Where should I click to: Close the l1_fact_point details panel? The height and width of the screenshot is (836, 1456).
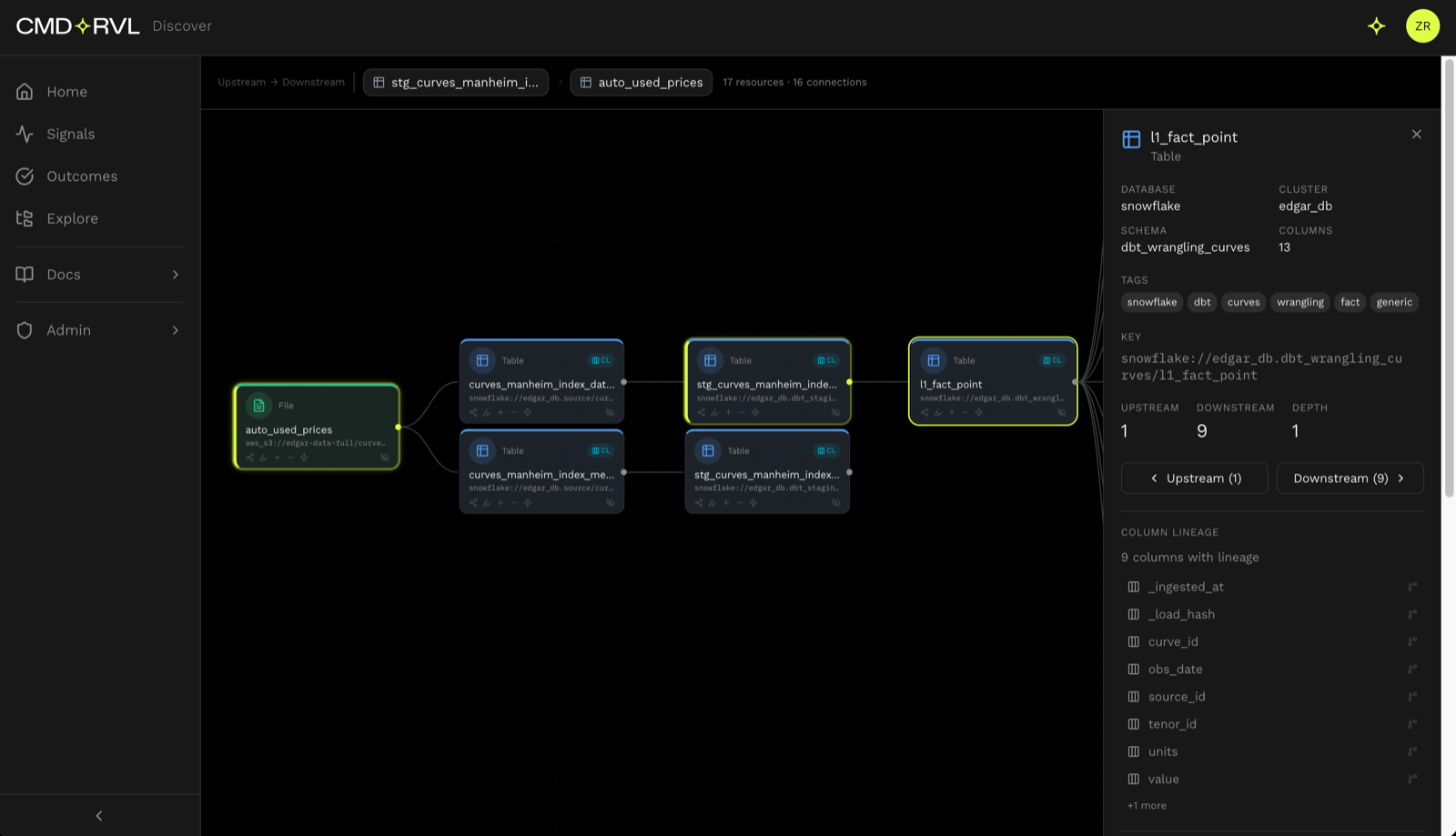pyautogui.click(x=1416, y=135)
